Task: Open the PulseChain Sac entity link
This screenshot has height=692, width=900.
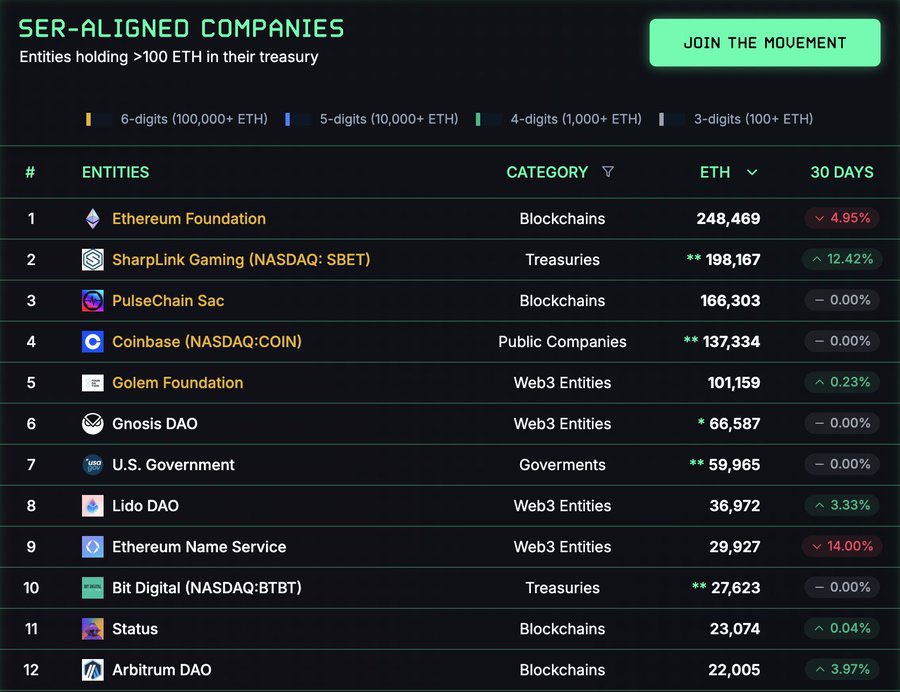Action: [166, 300]
